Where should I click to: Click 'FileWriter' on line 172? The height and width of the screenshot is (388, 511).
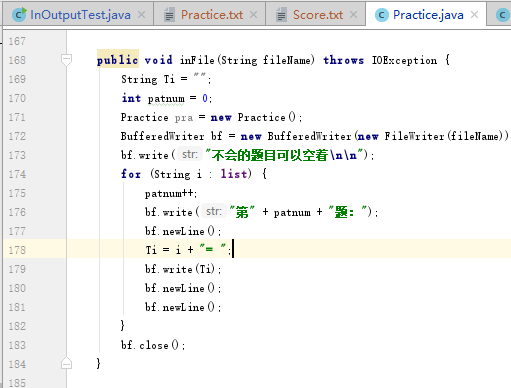[414, 136]
